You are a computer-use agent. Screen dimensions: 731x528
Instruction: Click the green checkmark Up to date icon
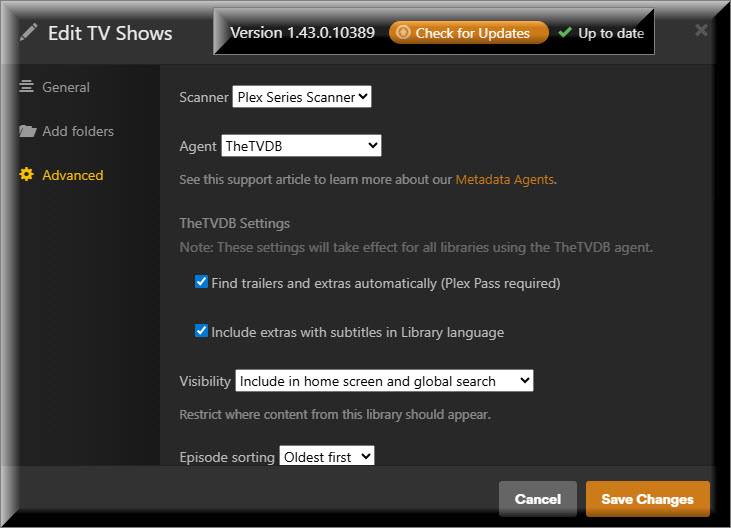click(565, 33)
